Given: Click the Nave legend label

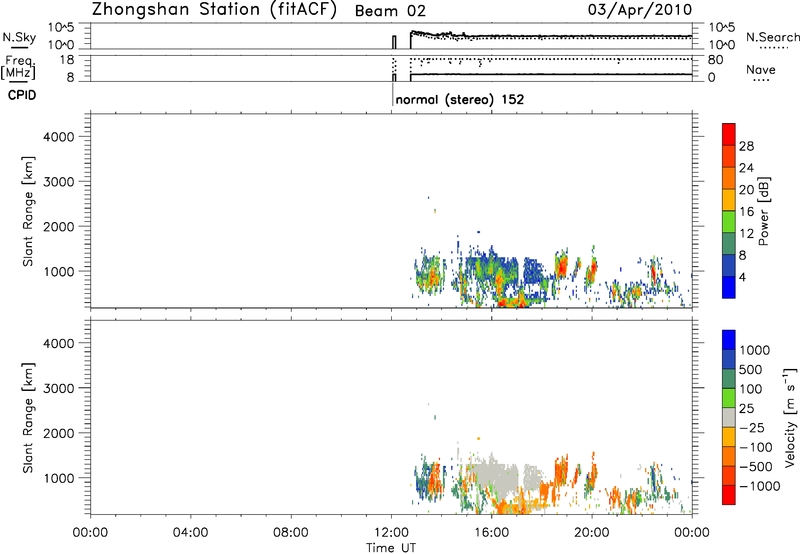Looking at the screenshot, I should [x=761, y=69].
